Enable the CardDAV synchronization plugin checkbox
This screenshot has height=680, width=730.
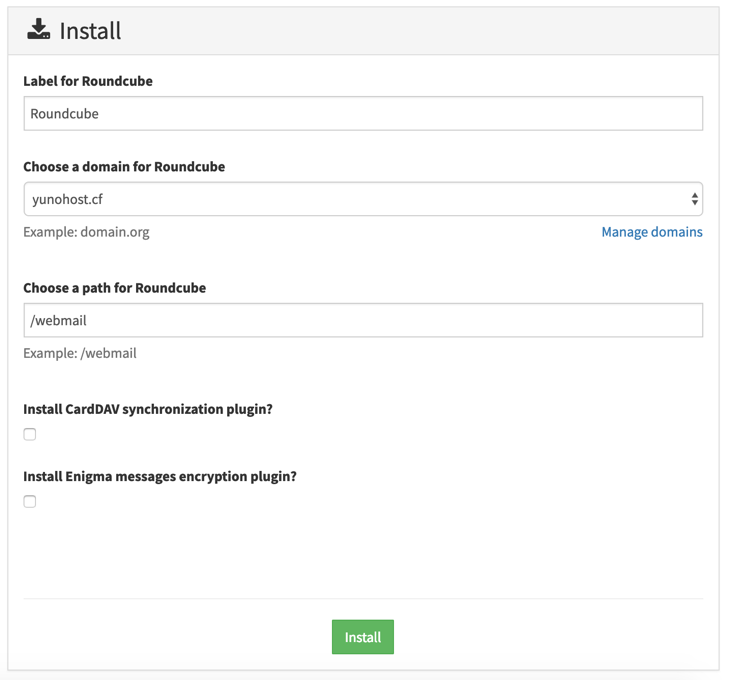coord(30,434)
